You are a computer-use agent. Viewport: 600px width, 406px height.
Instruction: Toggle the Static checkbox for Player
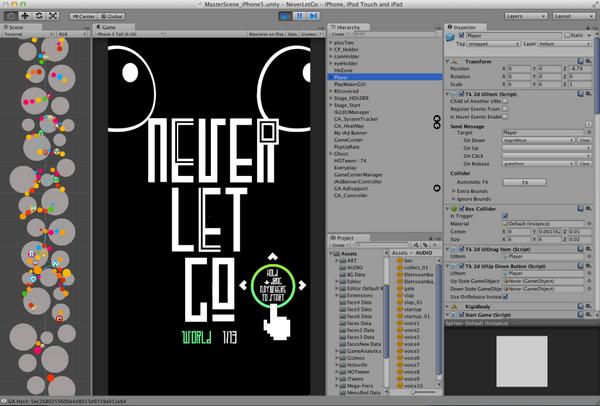pos(567,35)
